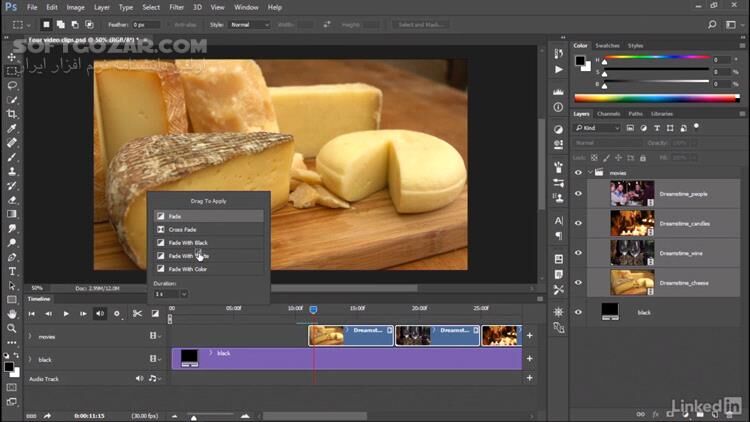Play the timeline

pos(66,313)
